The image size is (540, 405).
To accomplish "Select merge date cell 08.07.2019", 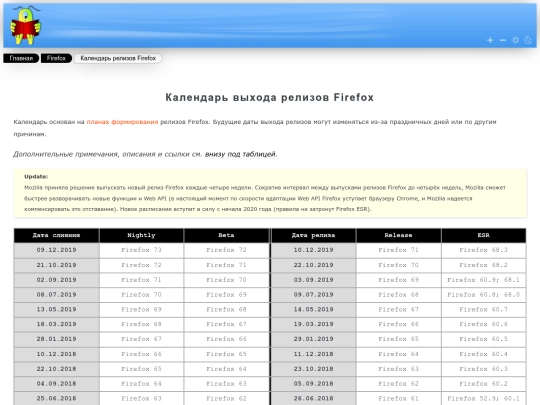I will pyautogui.click(x=56, y=295).
